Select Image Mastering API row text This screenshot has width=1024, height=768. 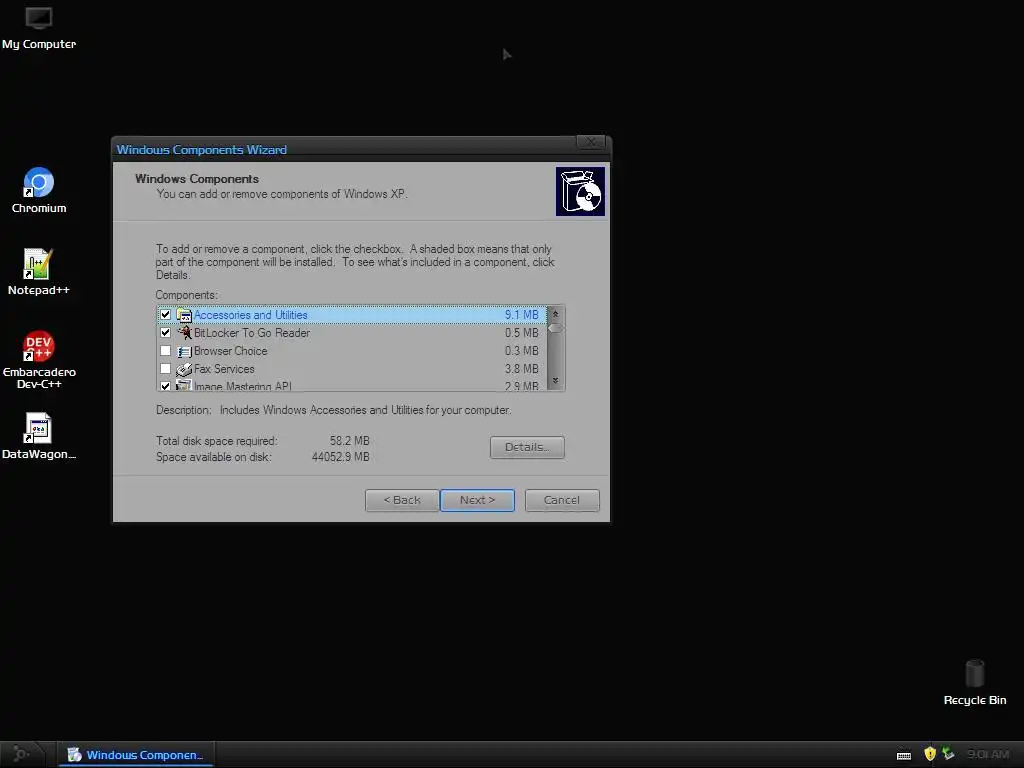[x=243, y=386]
